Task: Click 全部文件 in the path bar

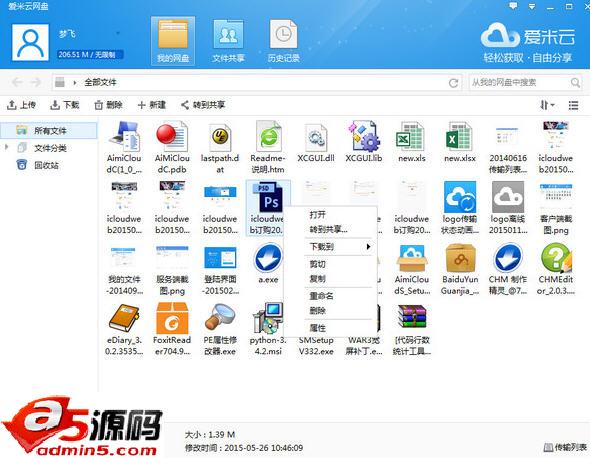Action: click(100, 82)
